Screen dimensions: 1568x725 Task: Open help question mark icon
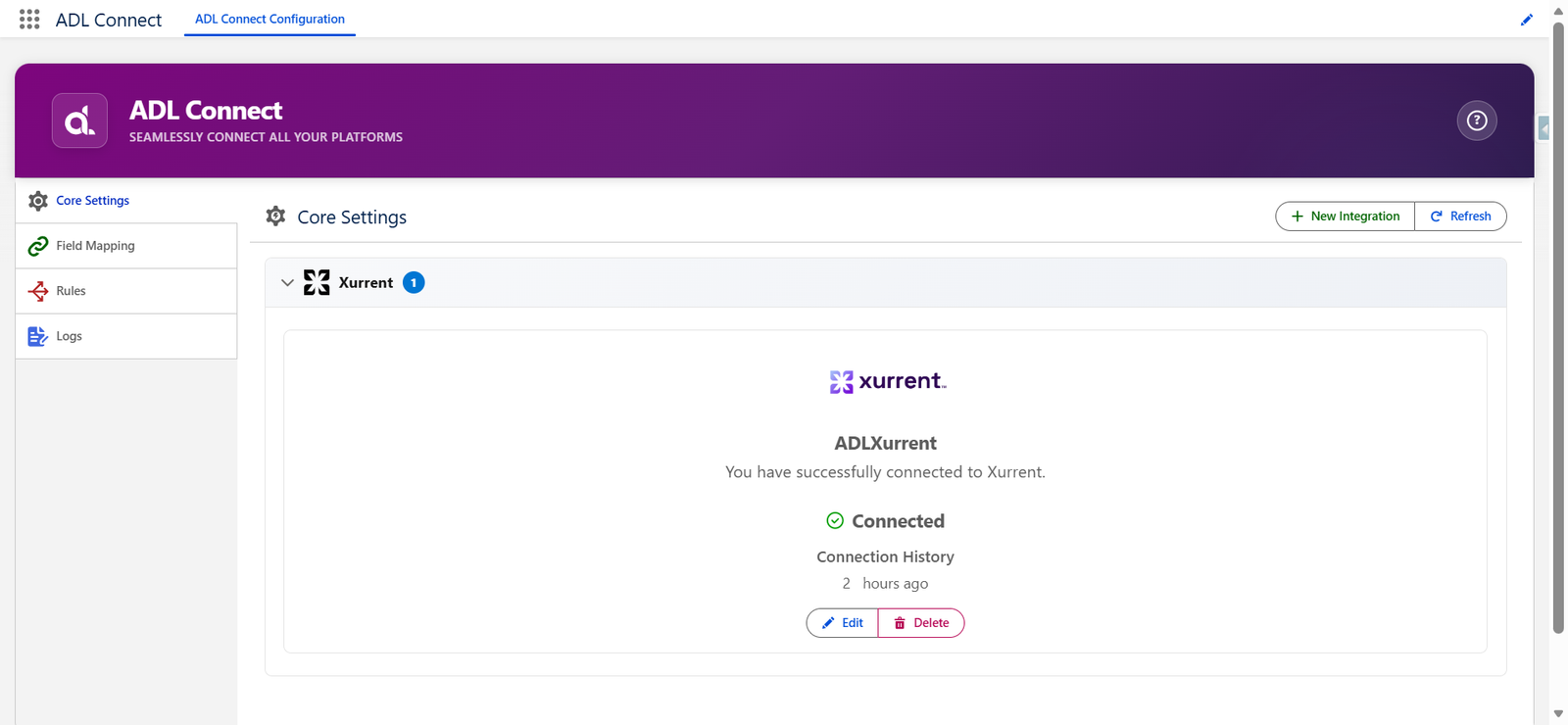[1477, 121]
